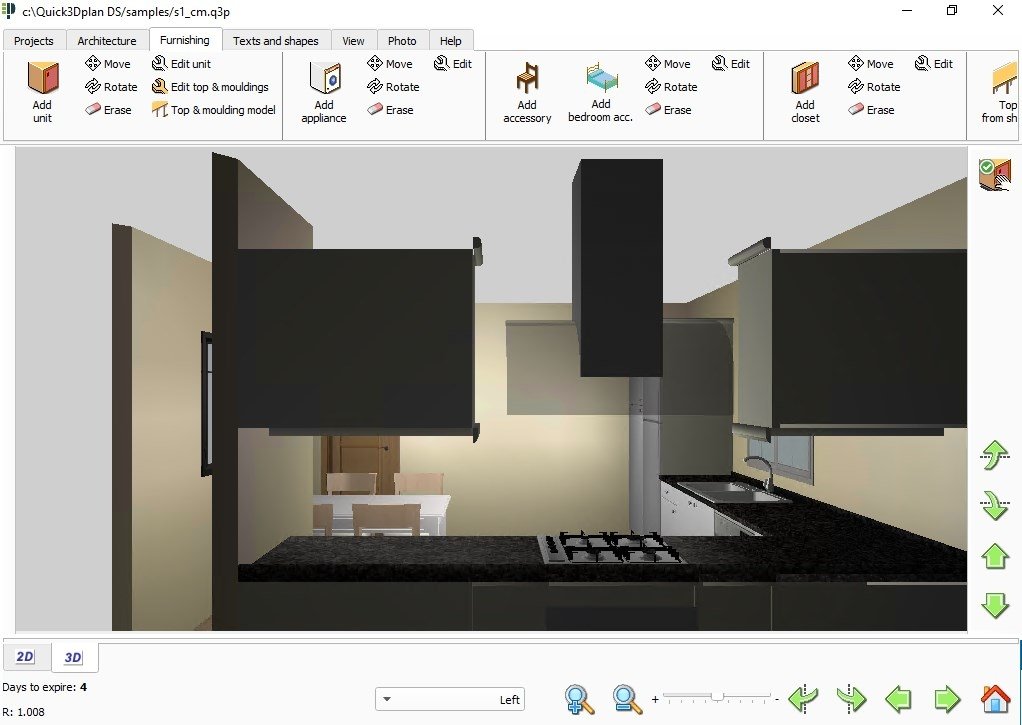
Task: Select Erase in the accessory group
Action: (x=668, y=110)
